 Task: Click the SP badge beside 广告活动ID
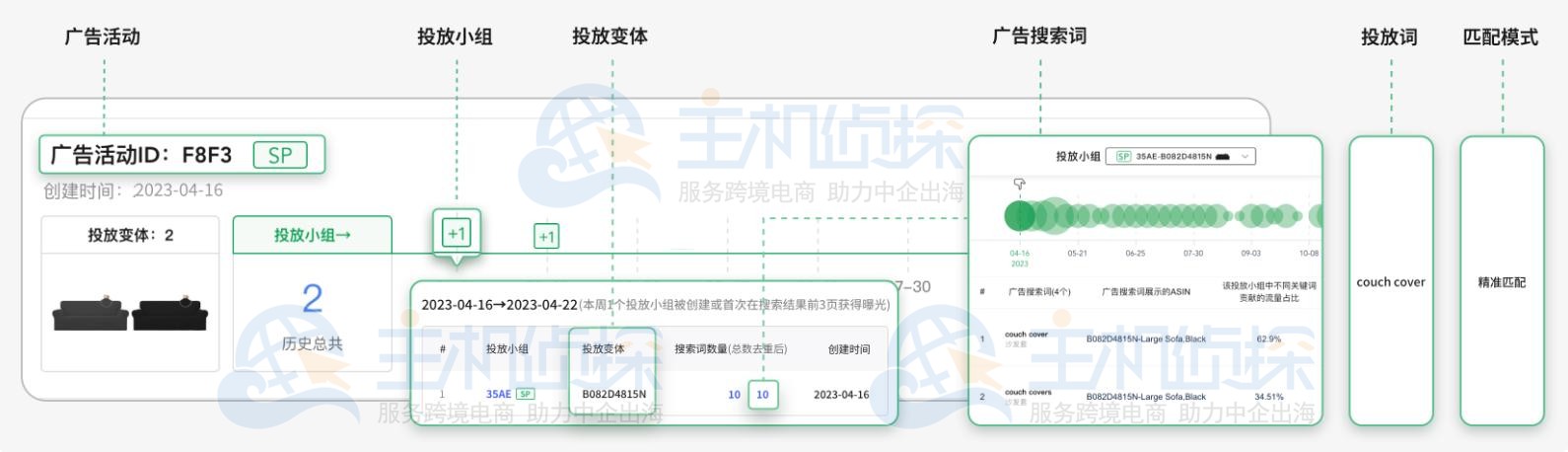pos(280,155)
